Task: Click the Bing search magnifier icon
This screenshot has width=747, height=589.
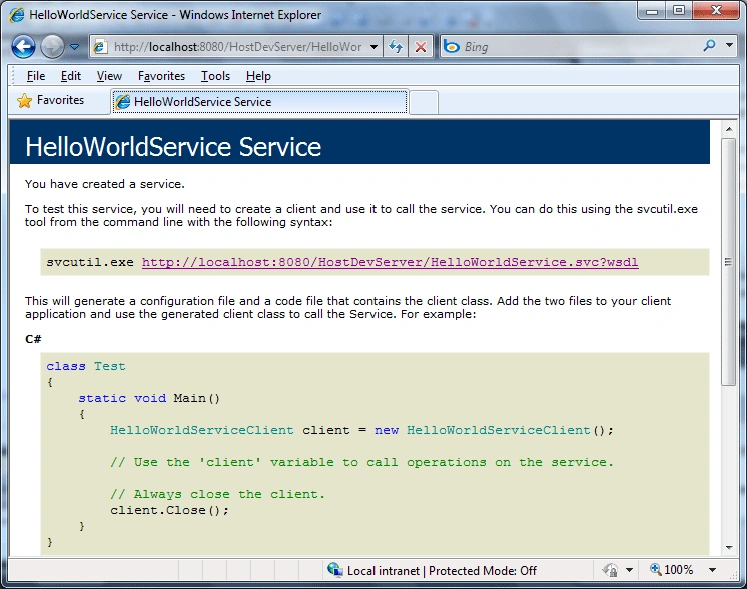Action: pyautogui.click(x=709, y=46)
